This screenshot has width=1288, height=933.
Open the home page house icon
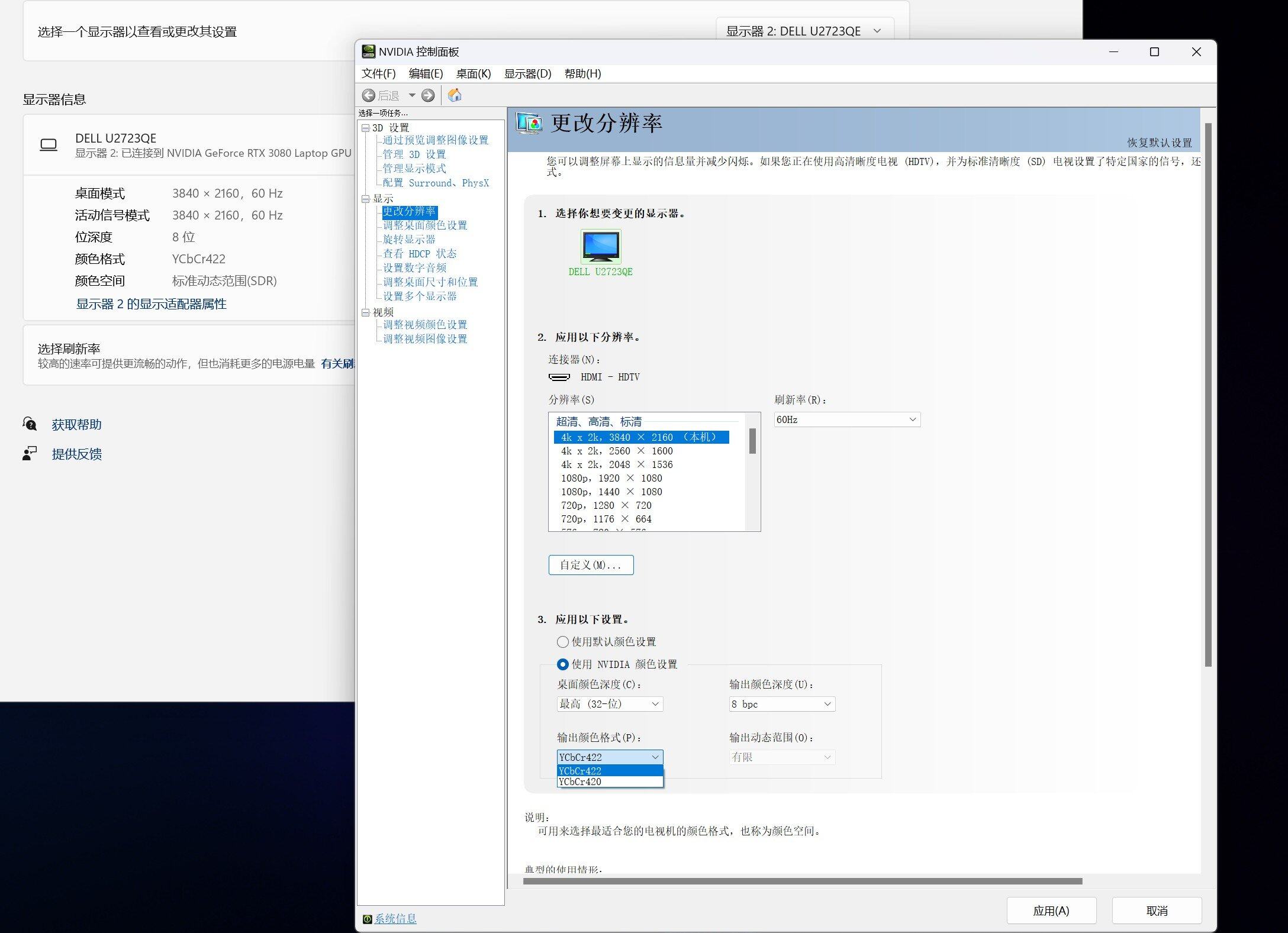click(455, 95)
